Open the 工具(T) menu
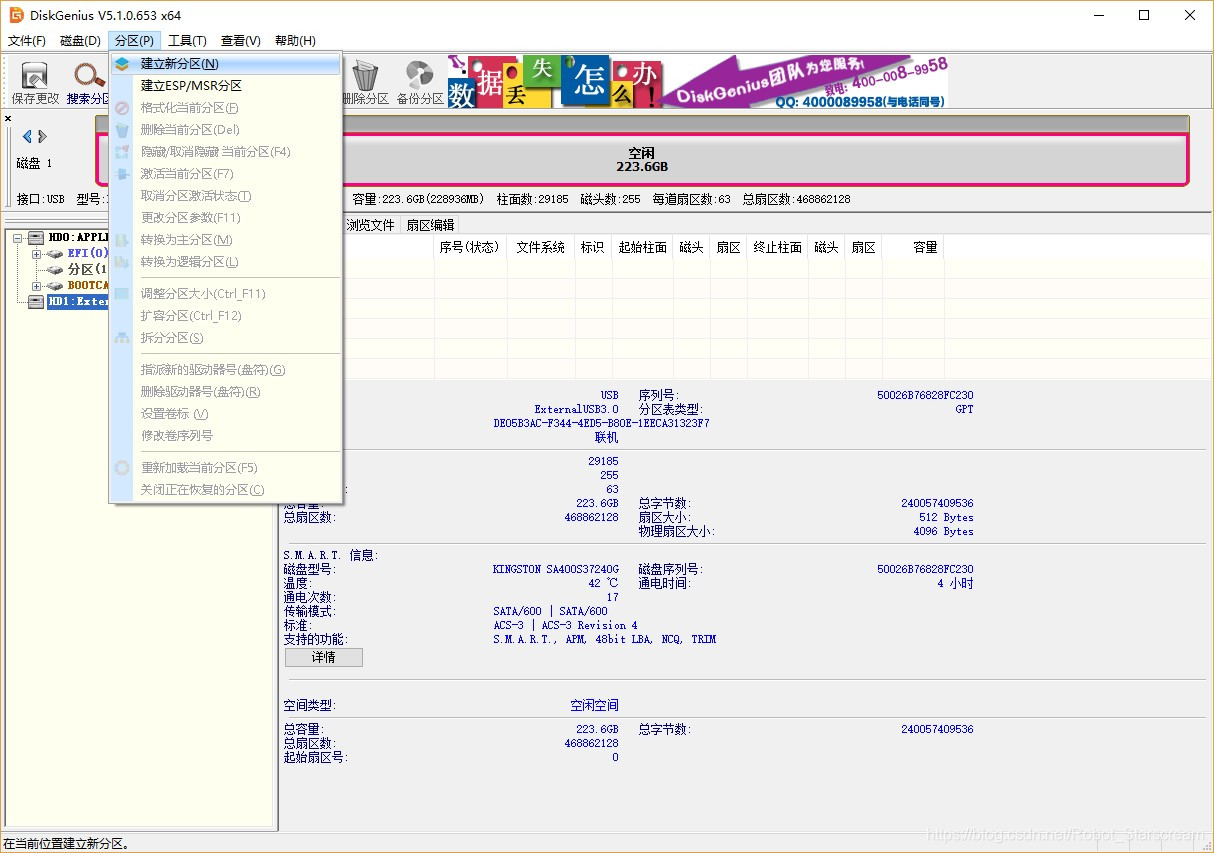This screenshot has height=853, width=1214. tap(187, 41)
